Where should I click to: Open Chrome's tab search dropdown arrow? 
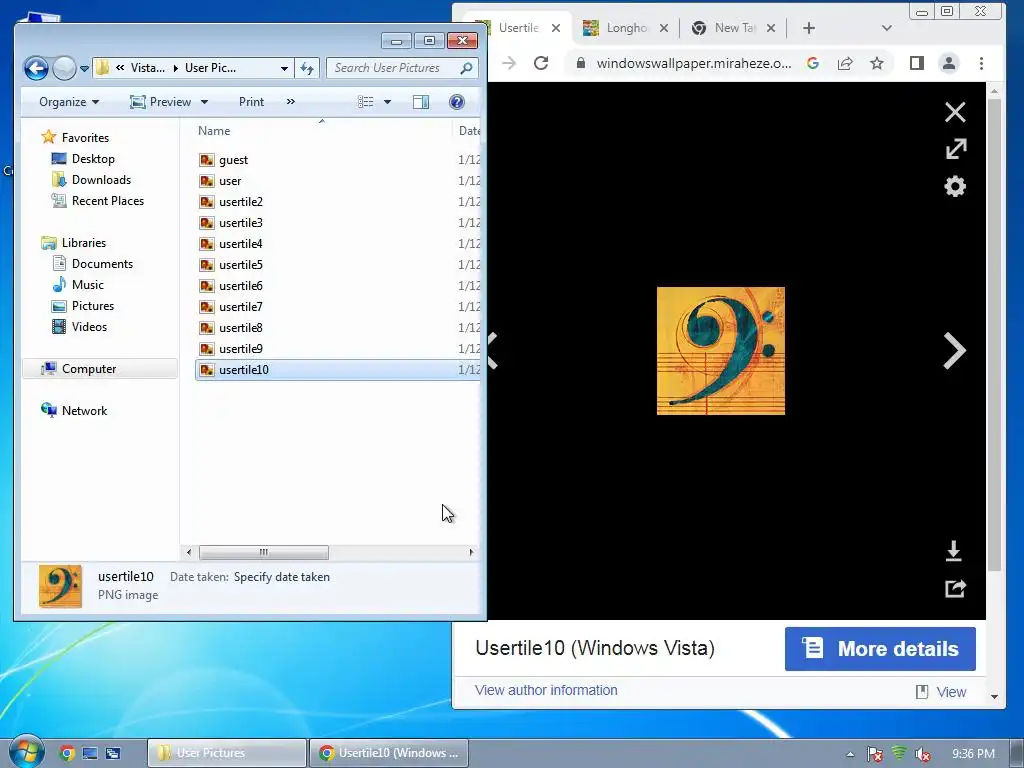[886, 28]
